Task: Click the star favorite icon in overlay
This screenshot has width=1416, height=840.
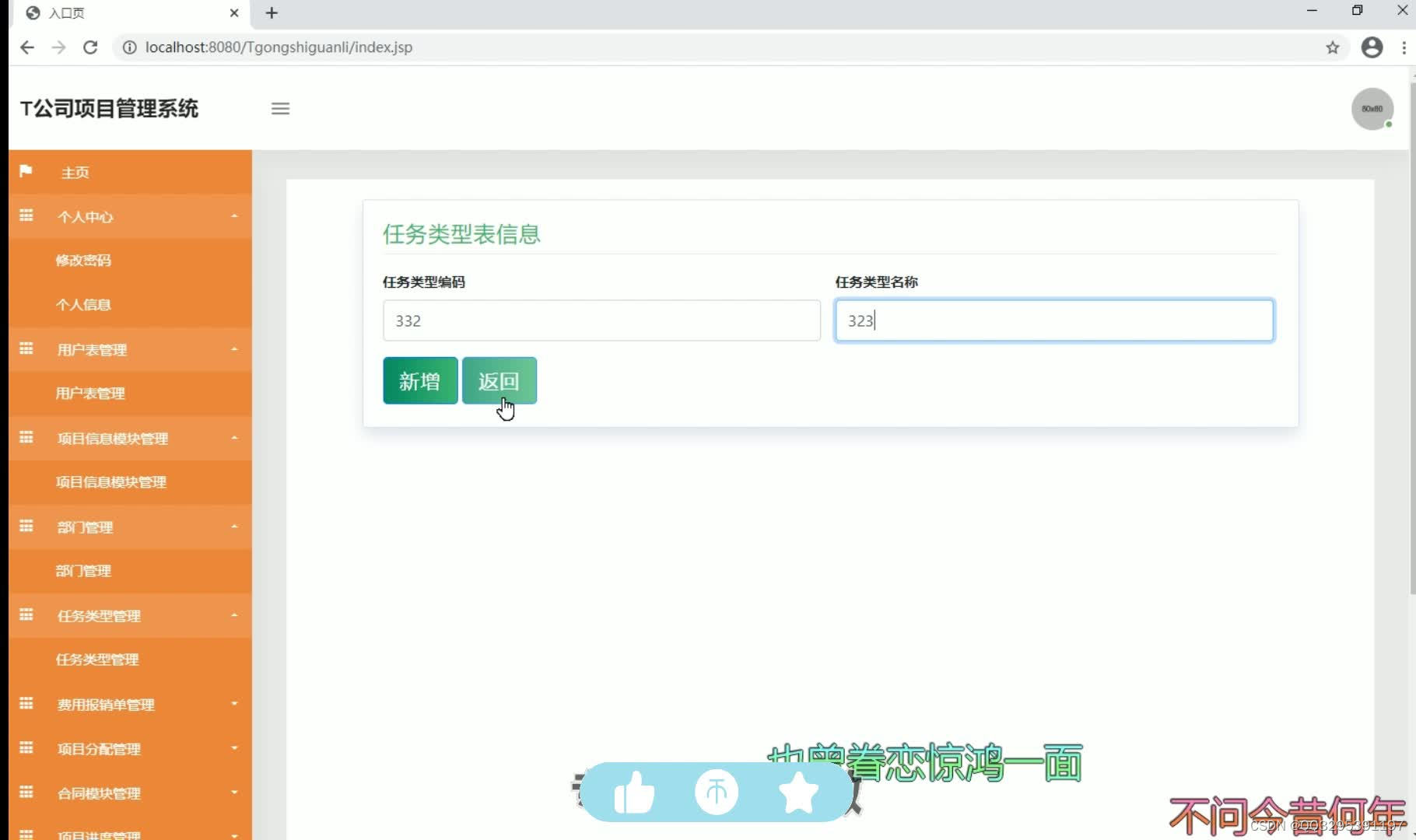Action: (x=798, y=793)
